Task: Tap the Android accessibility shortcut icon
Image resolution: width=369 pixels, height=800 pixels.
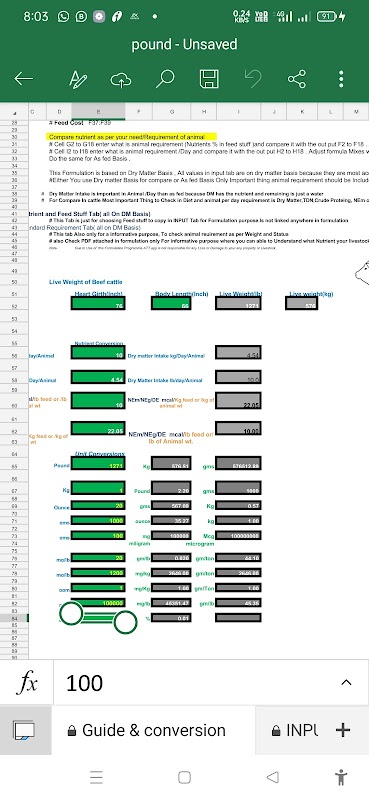Action: click(341, 778)
